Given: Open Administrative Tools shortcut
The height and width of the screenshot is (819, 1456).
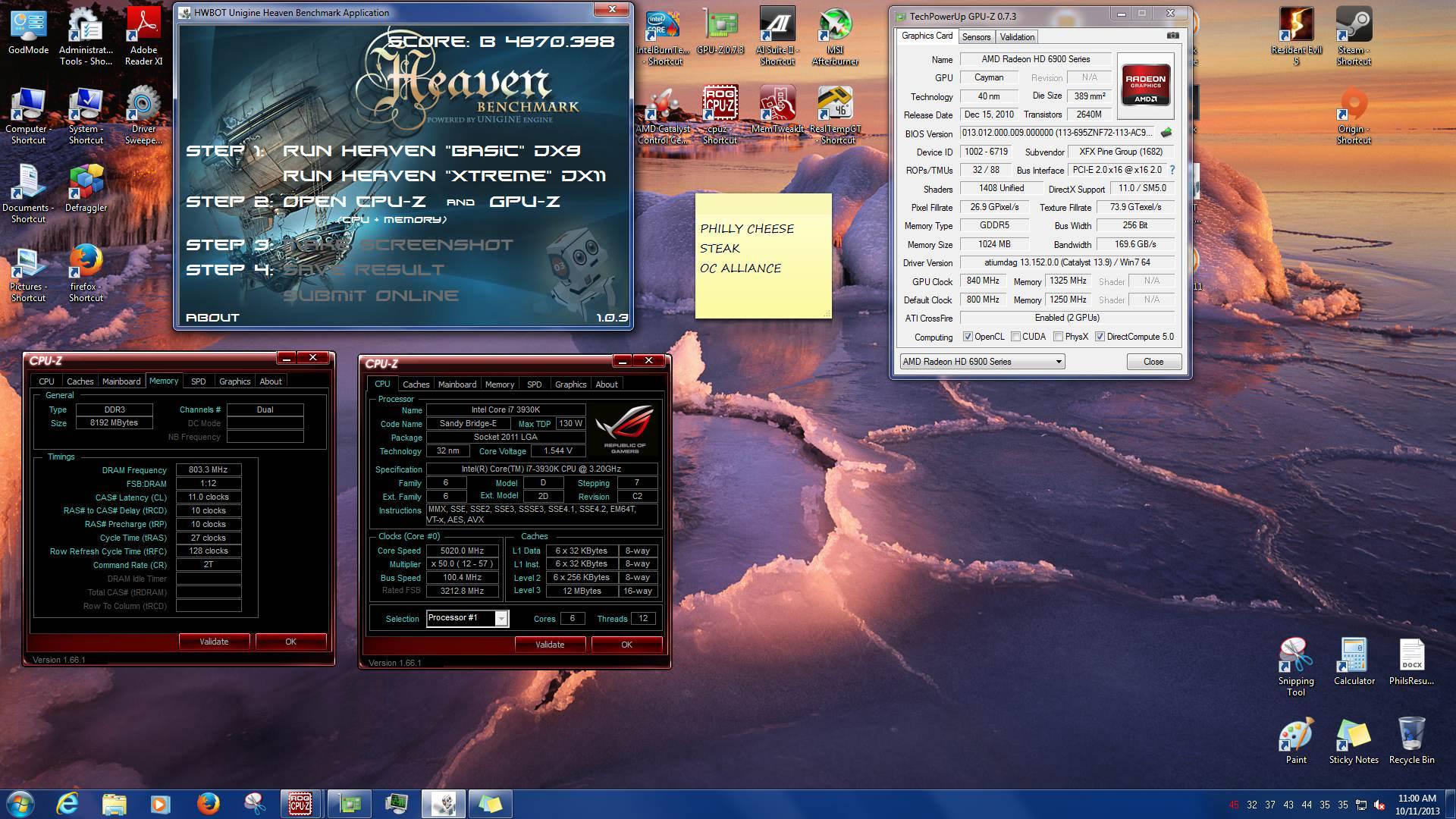Looking at the screenshot, I should (x=86, y=36).
